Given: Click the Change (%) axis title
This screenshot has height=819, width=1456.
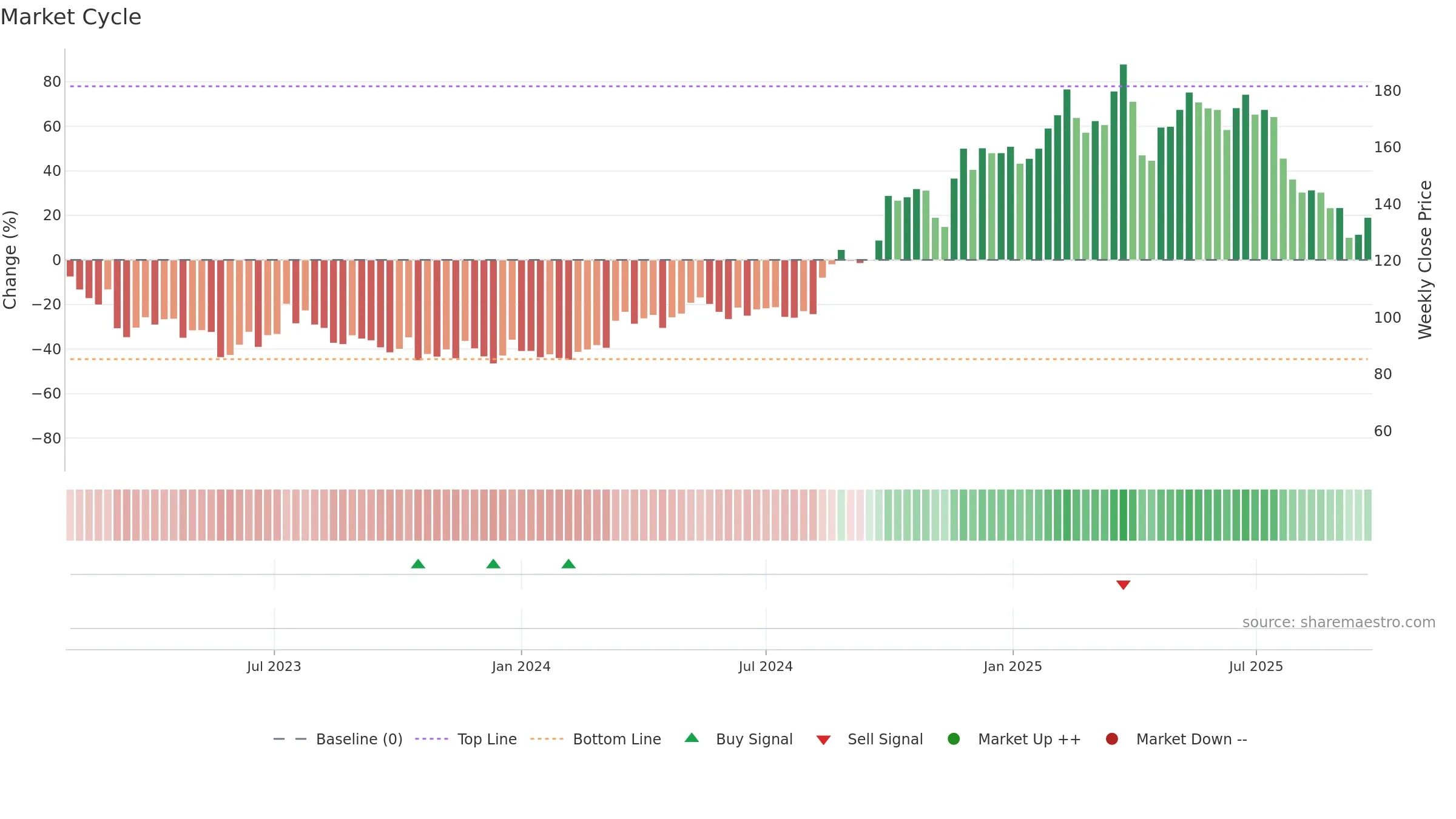Looking at the screenshot, I should click(x=10, y=260).
